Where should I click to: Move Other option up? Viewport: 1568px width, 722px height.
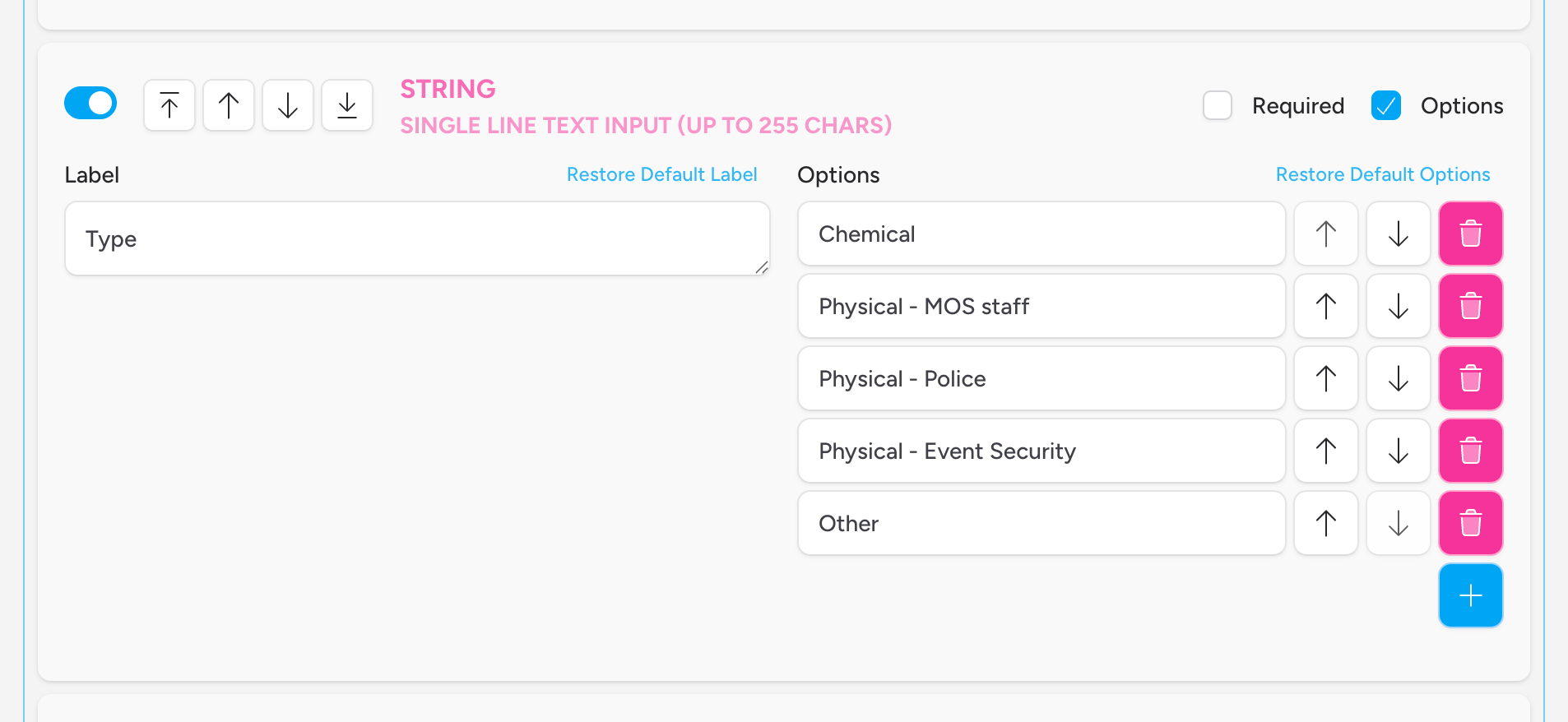tap(1325, 523)
